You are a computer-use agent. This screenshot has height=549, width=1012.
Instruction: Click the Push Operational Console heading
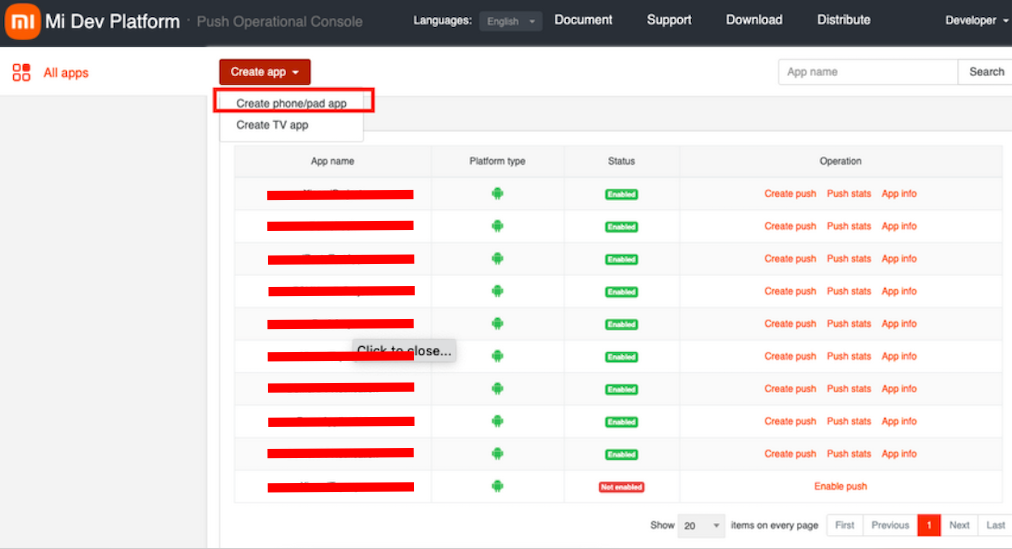[x=279, y=21]
